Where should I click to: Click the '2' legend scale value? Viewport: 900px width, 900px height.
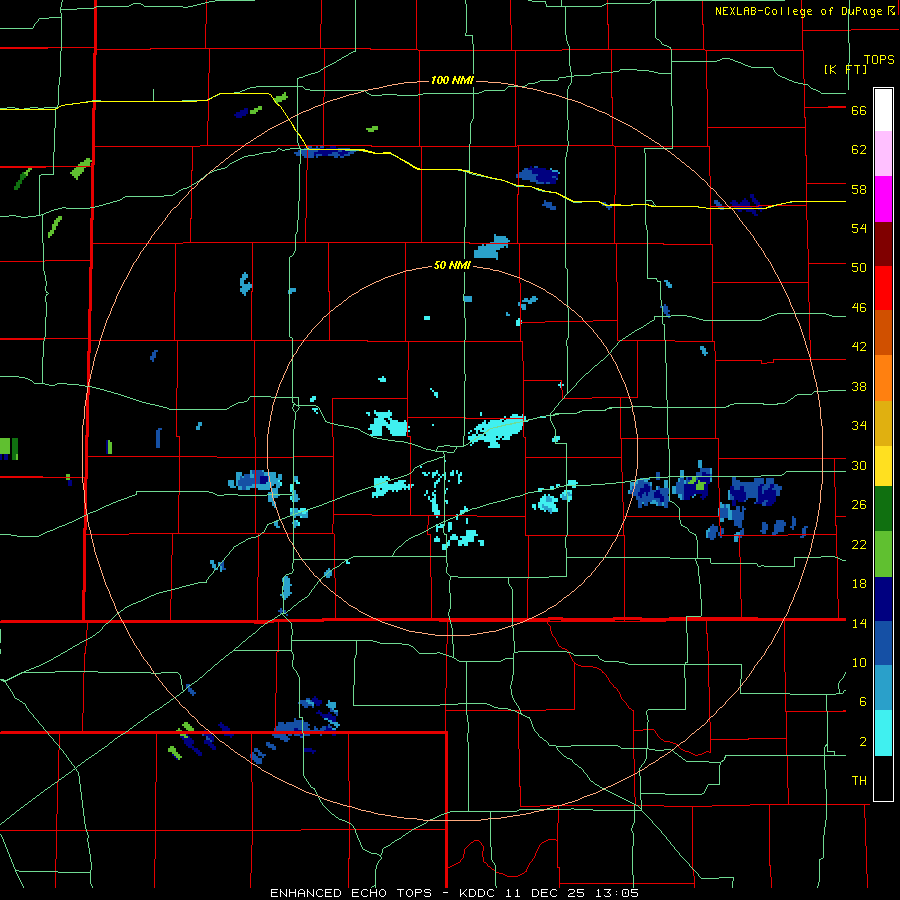pyautogui.click(x=863, y=741)
